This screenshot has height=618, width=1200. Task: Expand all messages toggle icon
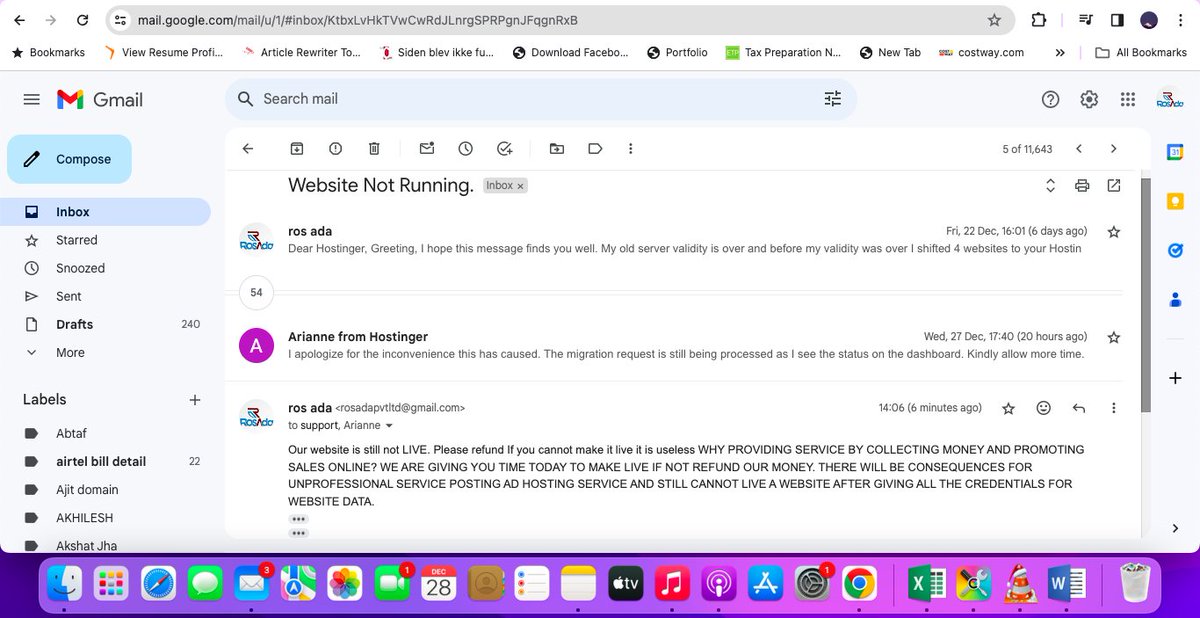pos(1050,185)
